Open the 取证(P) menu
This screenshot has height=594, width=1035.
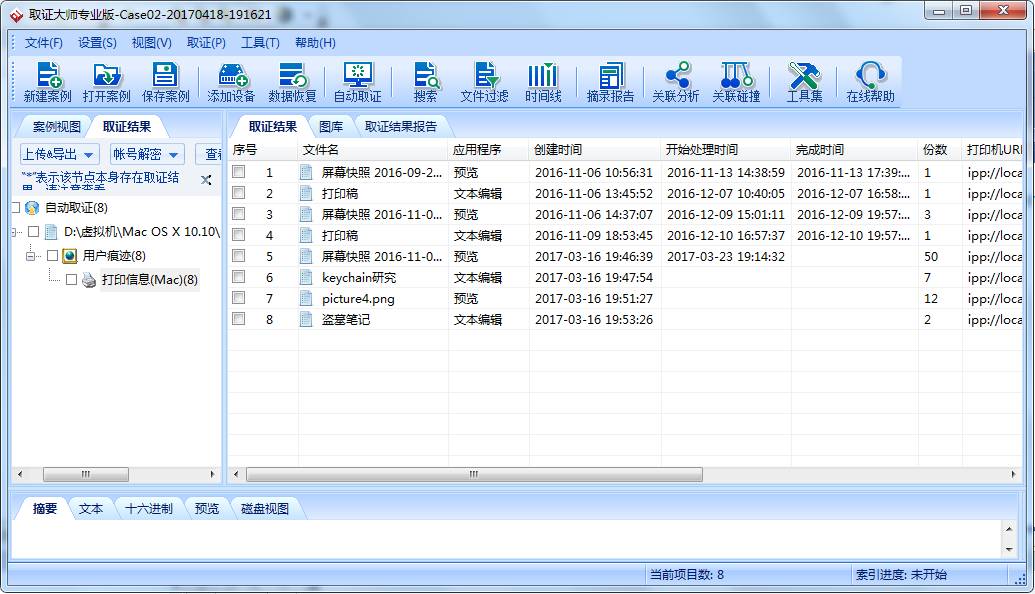coord(206,43)
